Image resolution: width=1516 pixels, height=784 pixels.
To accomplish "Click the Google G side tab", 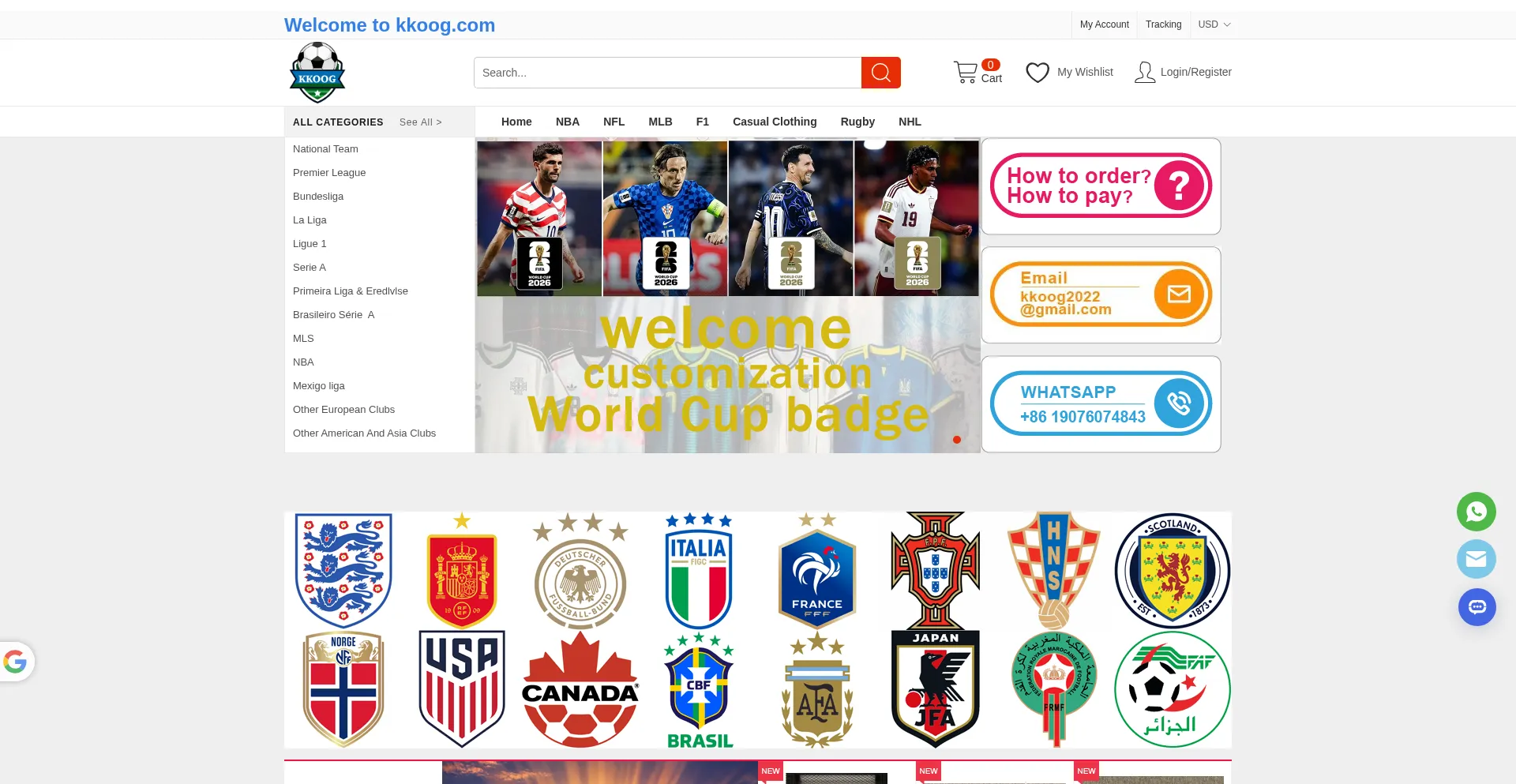I will coord(16,662).
